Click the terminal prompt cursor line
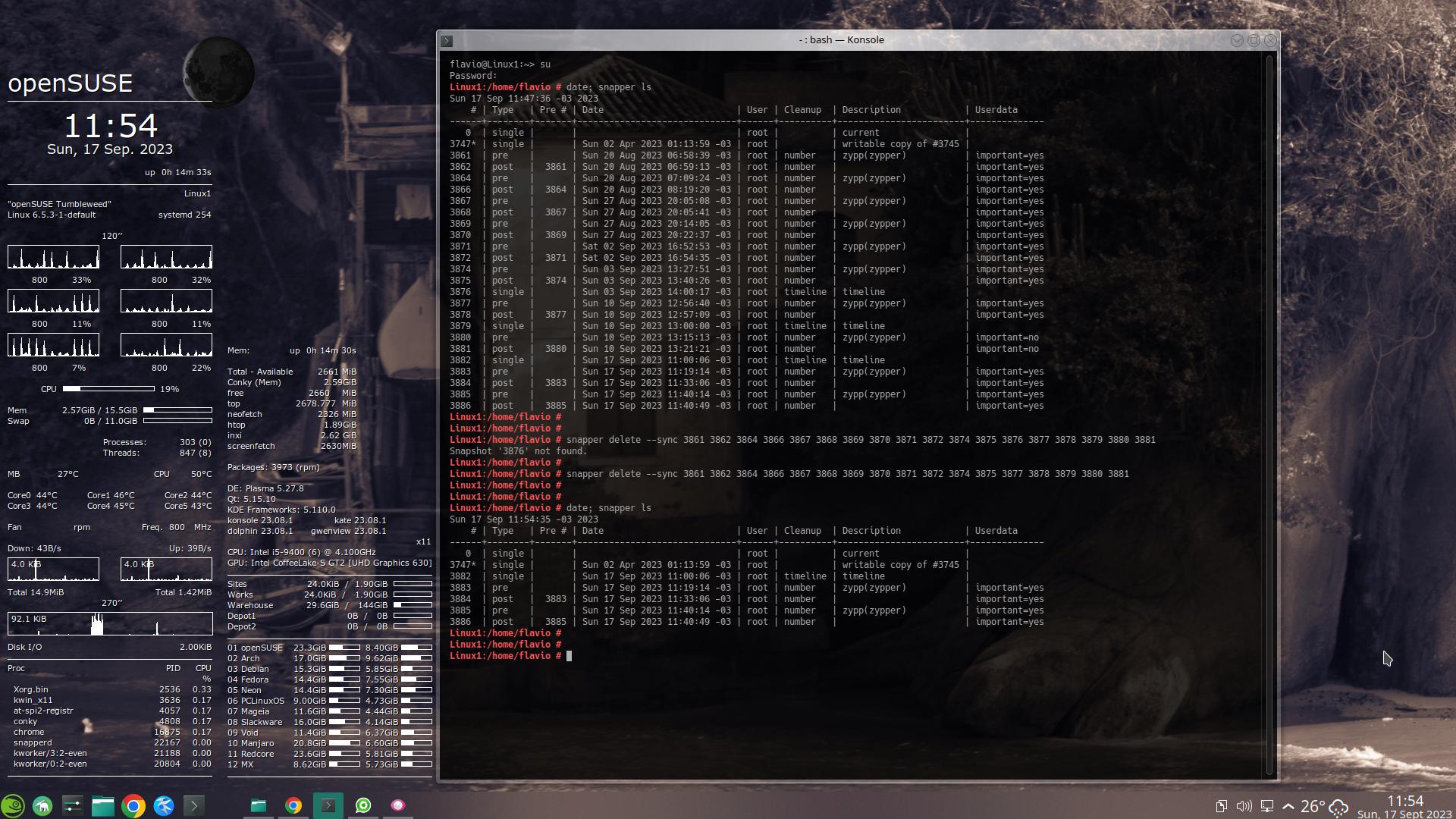Viewport: 1456px width, 819px height. 569,656
